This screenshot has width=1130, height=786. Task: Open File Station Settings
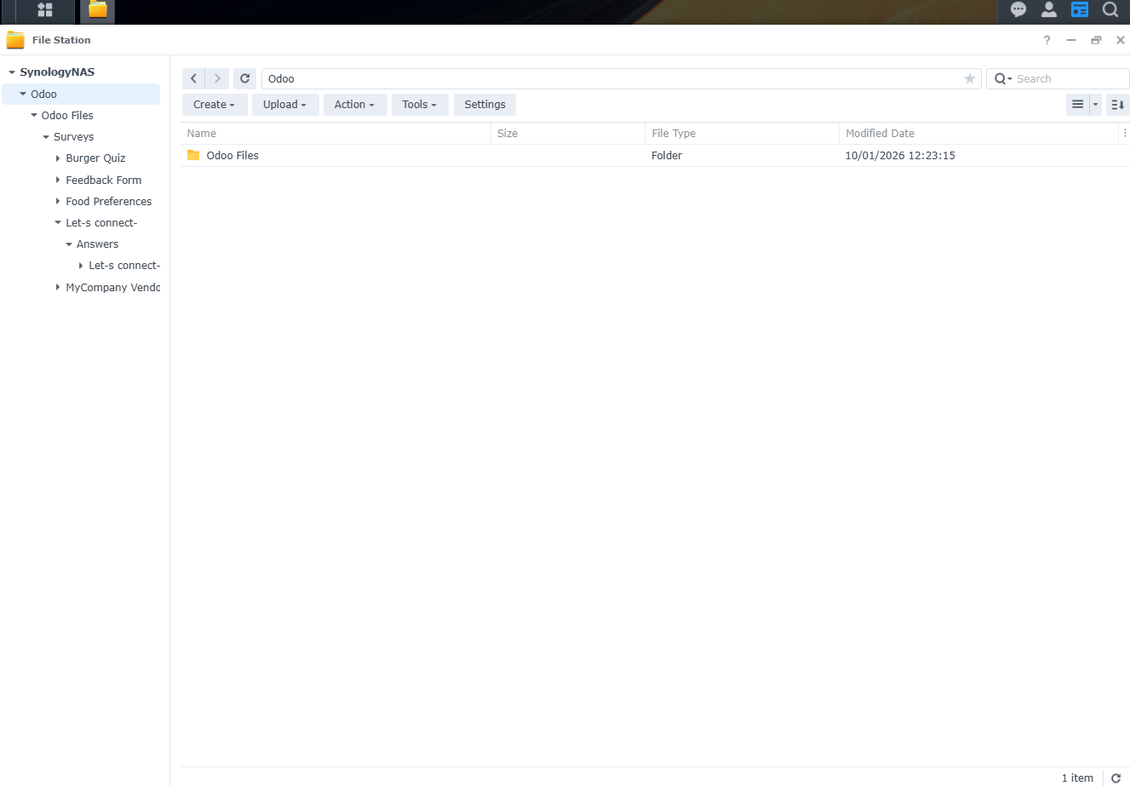485,104
